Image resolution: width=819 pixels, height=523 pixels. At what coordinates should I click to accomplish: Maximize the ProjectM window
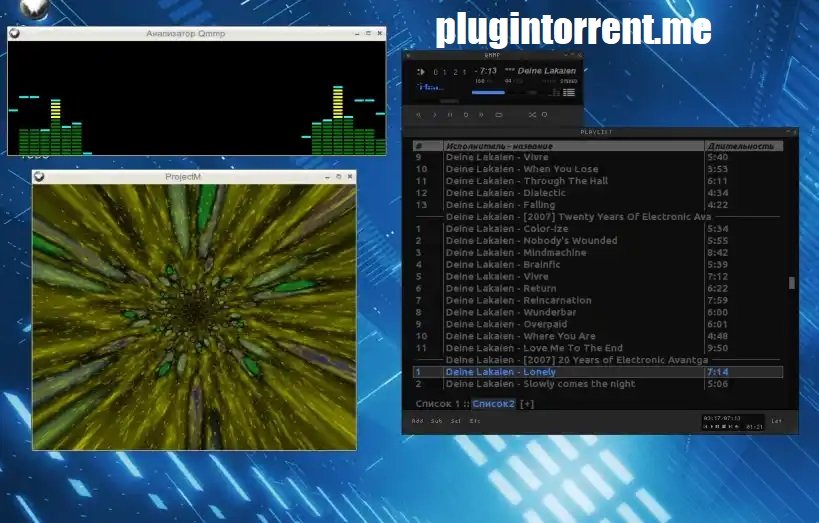pos(338,177)
